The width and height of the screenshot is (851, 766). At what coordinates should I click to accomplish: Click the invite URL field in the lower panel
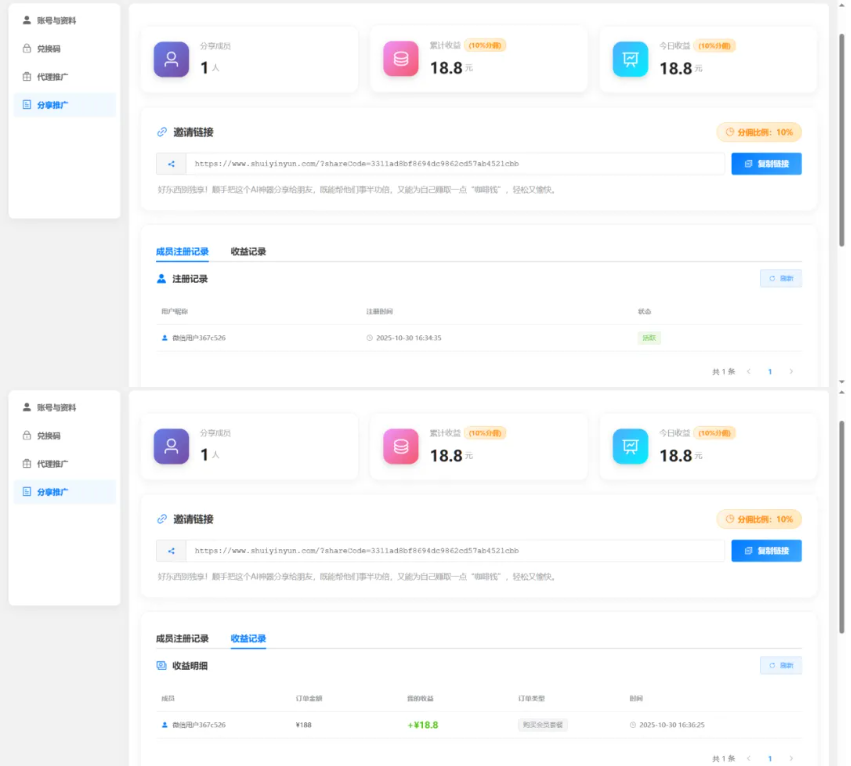455,551
